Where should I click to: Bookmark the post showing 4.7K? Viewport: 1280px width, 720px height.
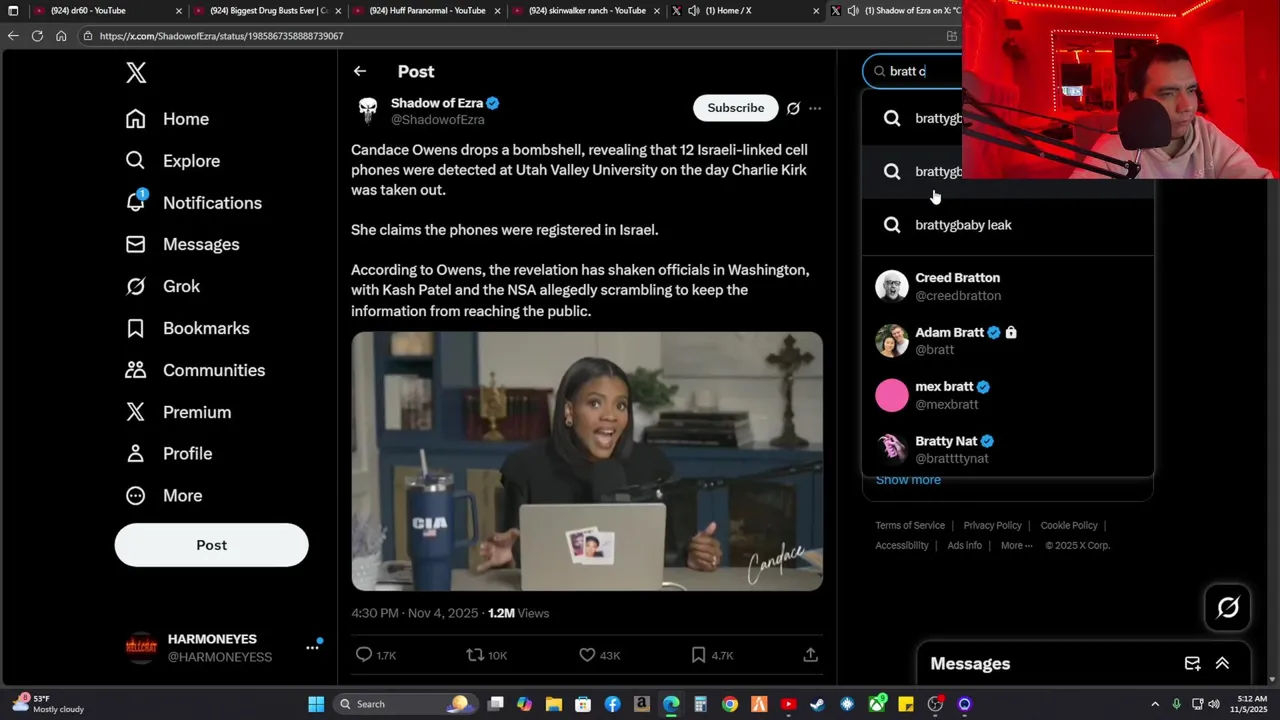(x=698, y=655)
